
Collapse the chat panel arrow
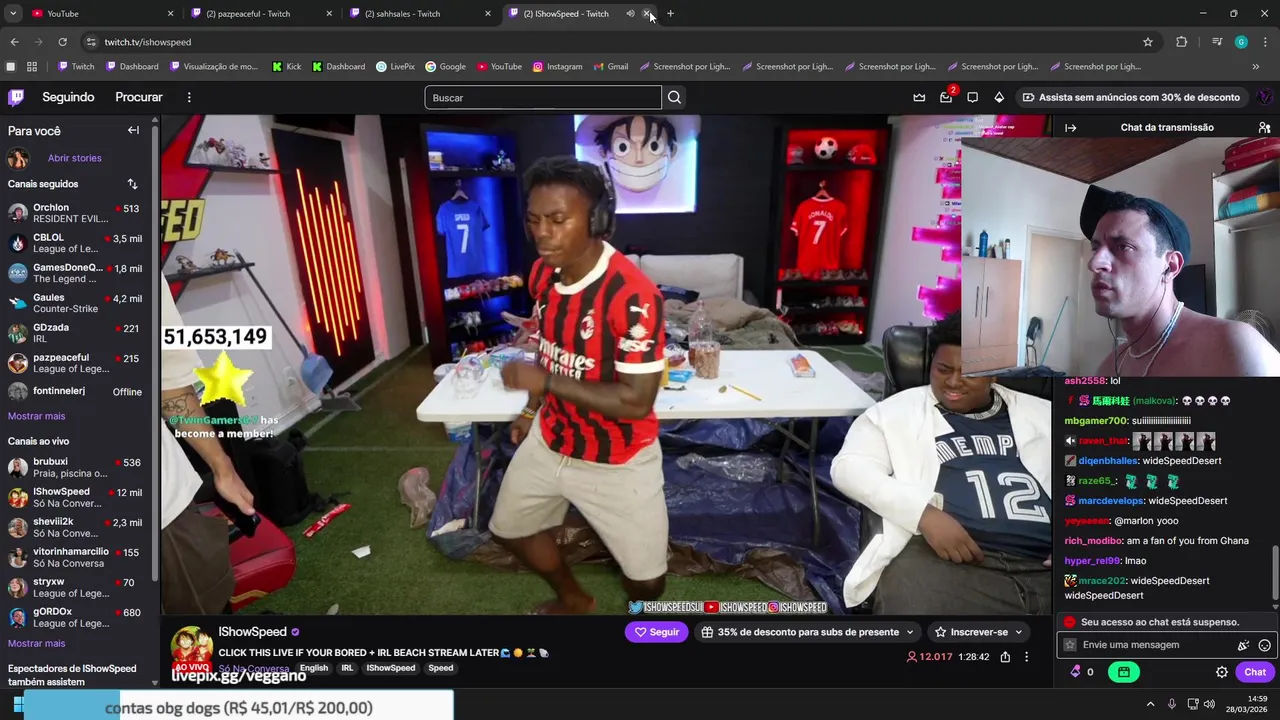click(x=1070, y=128)
